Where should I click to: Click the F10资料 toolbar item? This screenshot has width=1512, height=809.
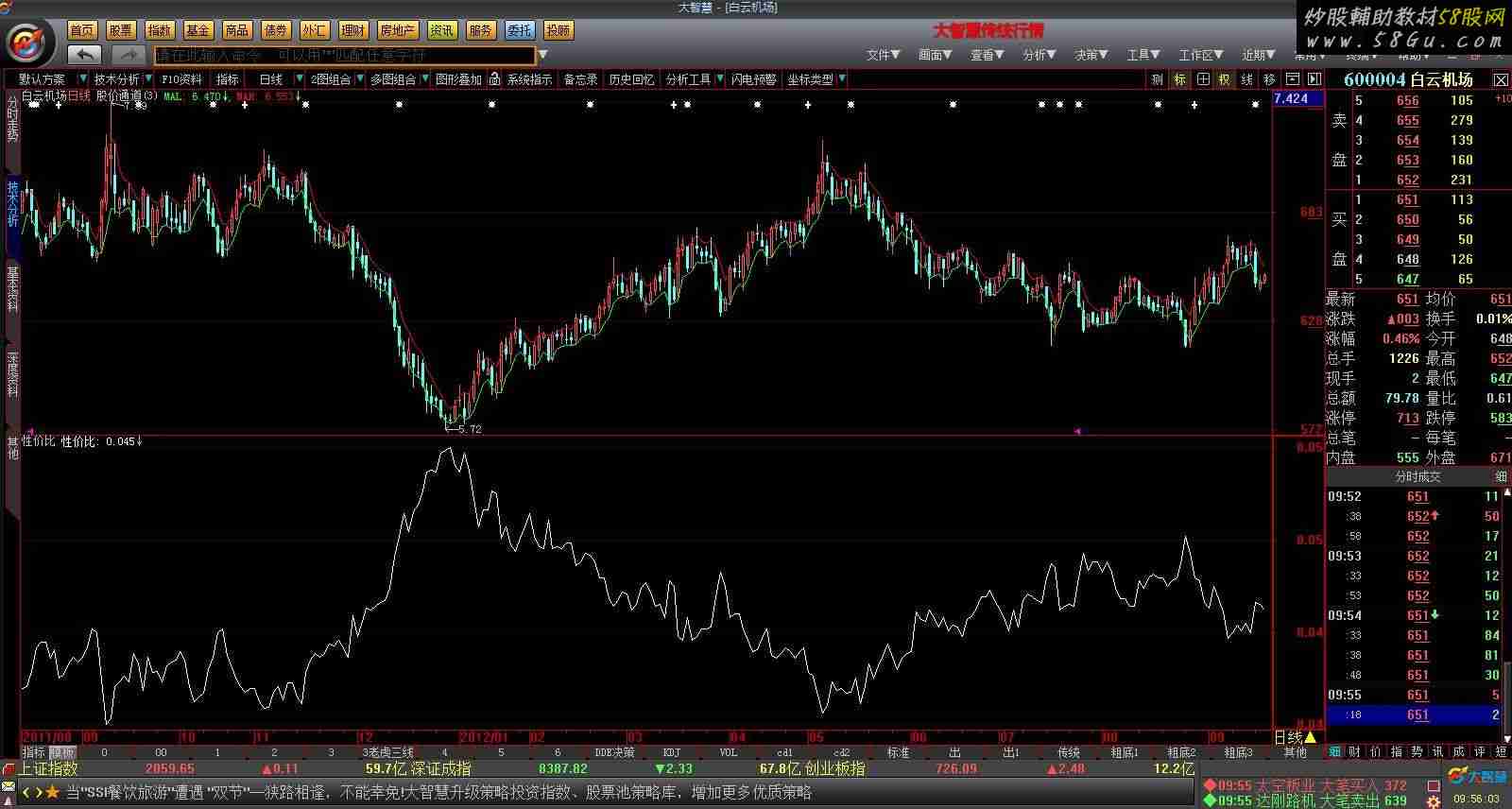point(181,79)
